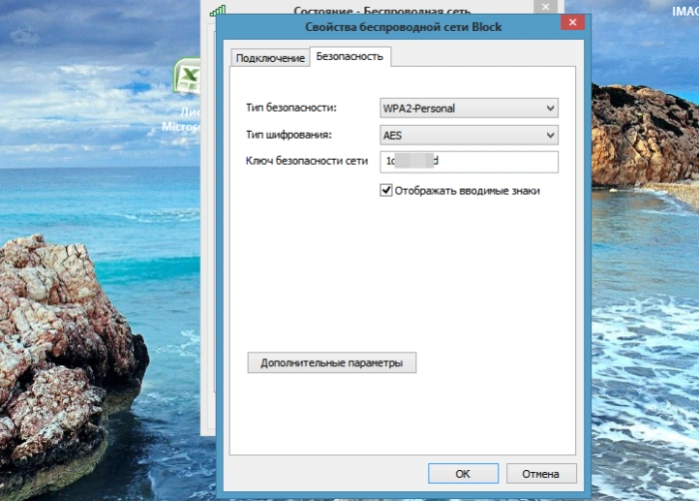The height and width of the screenshot is (501, 699).
Task: Close the background wireless status window
Action: tap(546, 7)
